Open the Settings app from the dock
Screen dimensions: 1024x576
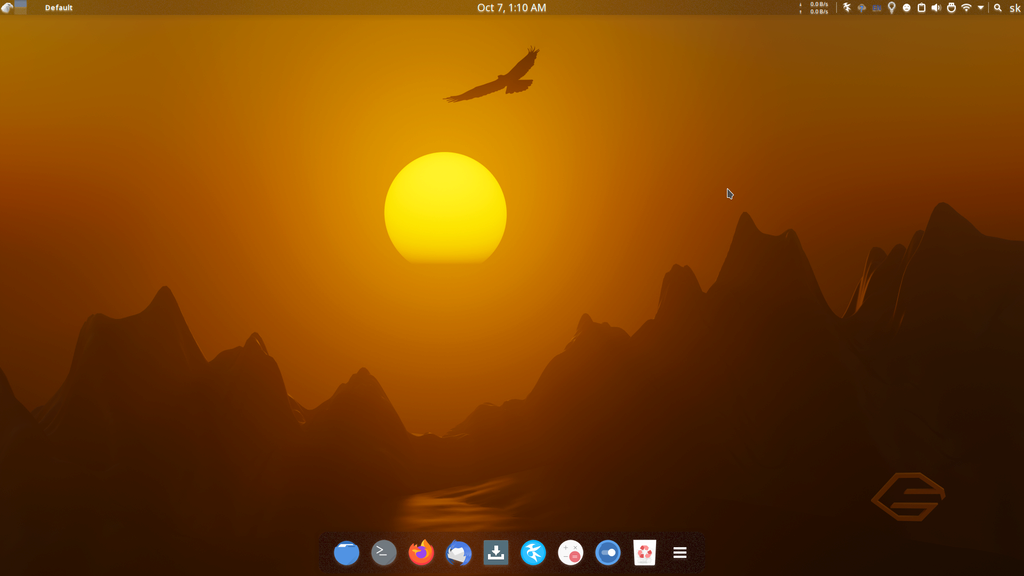pos(607,552)
